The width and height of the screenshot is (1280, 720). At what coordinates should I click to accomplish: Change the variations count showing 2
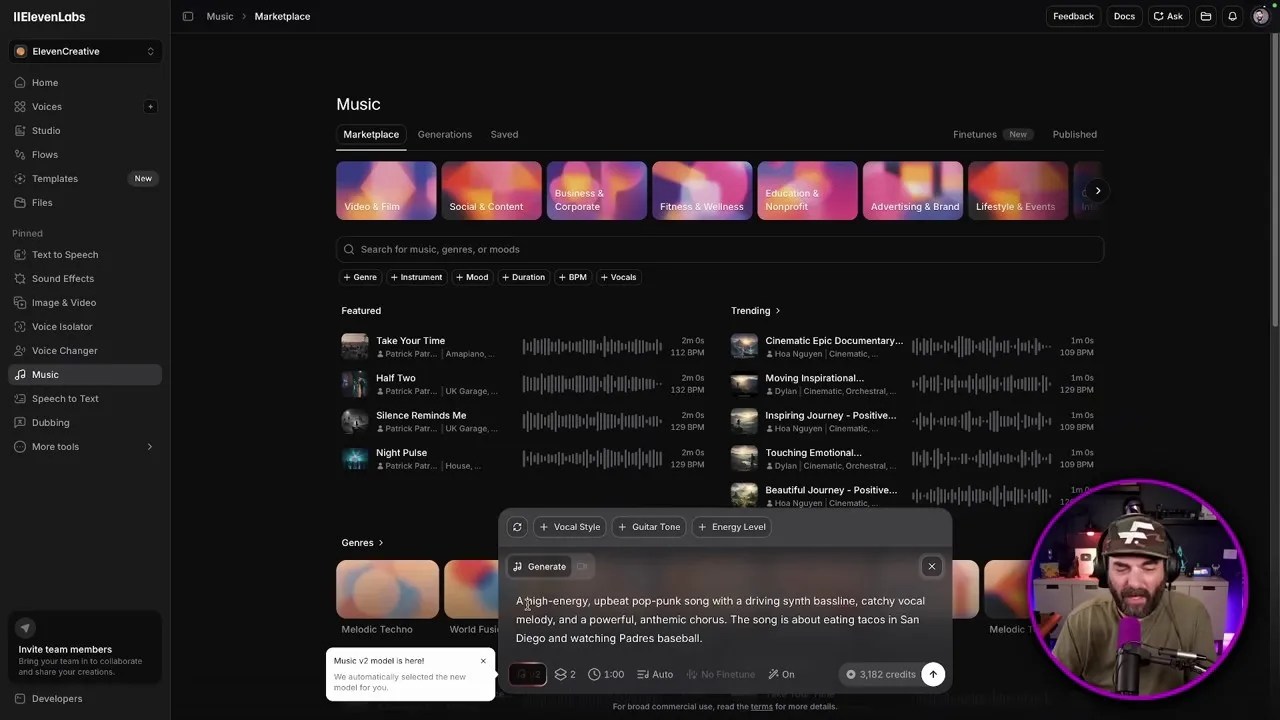coord(565,675)
